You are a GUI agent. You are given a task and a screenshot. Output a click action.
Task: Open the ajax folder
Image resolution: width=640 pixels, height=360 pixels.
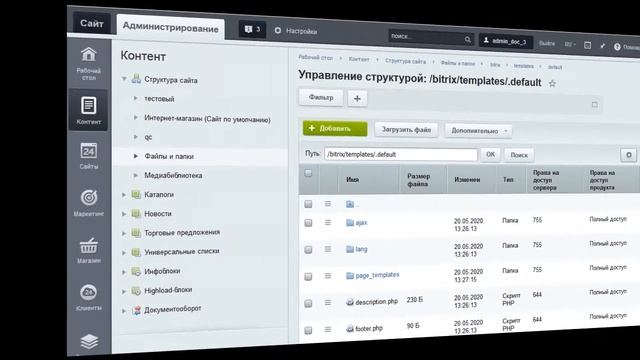[361, 223]
